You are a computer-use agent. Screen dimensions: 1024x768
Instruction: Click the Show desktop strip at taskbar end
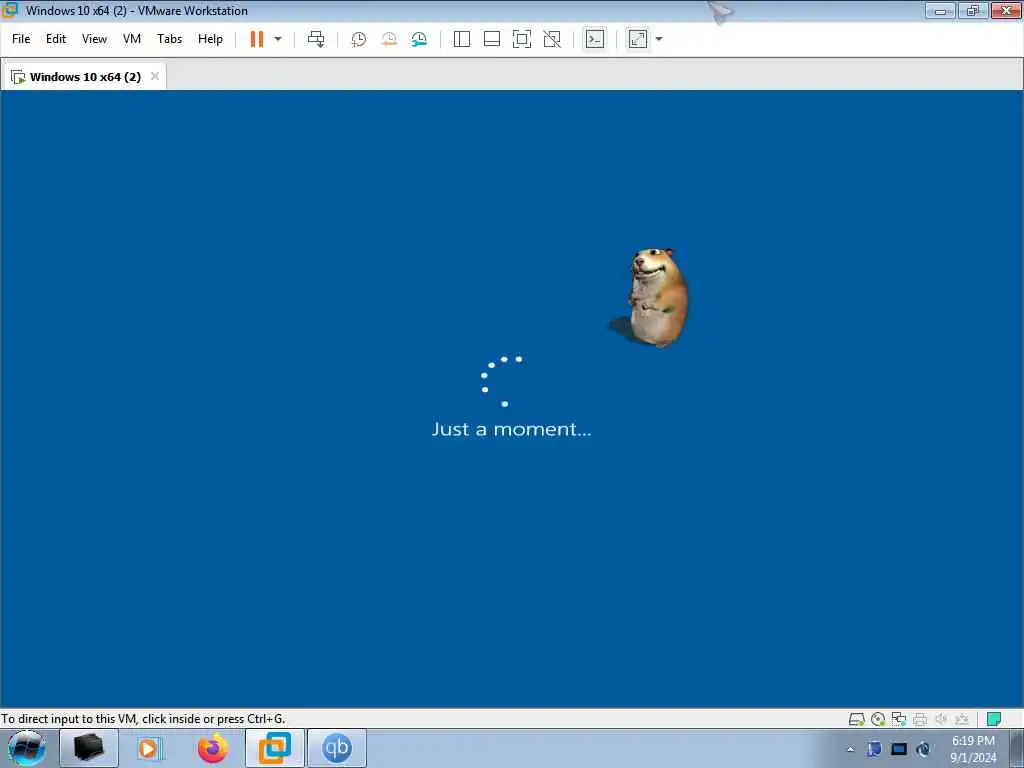(1017, 749)
